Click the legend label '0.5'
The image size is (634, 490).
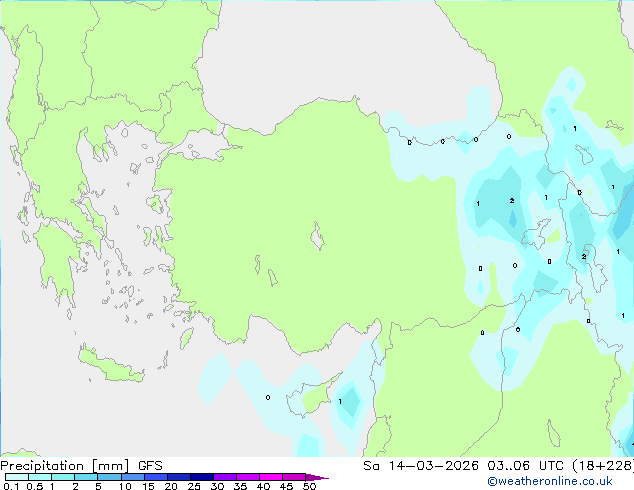(35, 486)
